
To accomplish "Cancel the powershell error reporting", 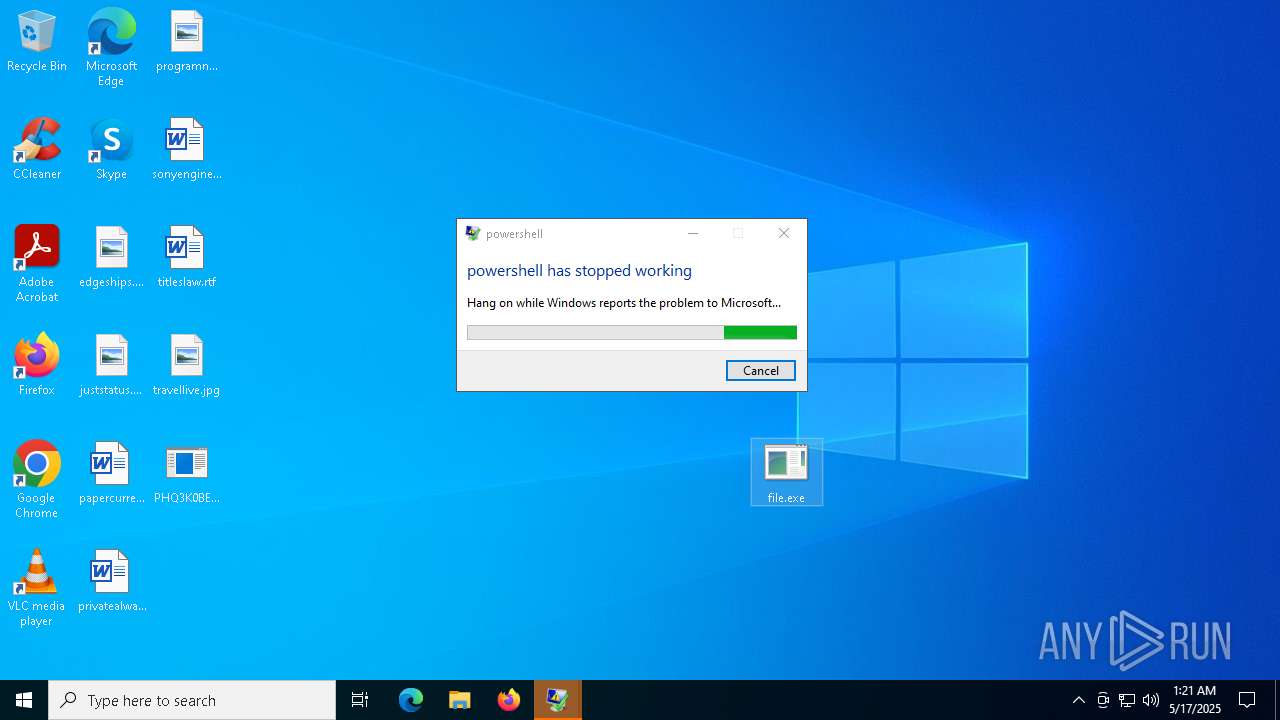I will (x=761, y=370).
